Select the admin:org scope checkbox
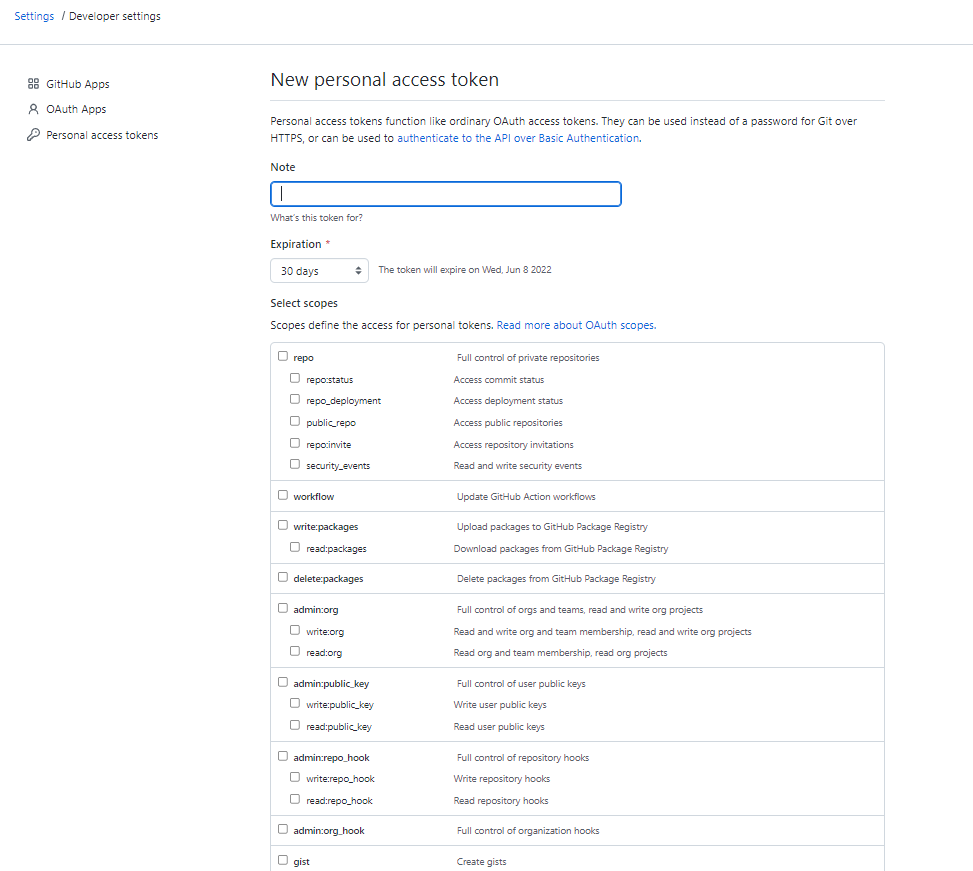The height and width of the screenshot is (871, 973). pos(283,608)
